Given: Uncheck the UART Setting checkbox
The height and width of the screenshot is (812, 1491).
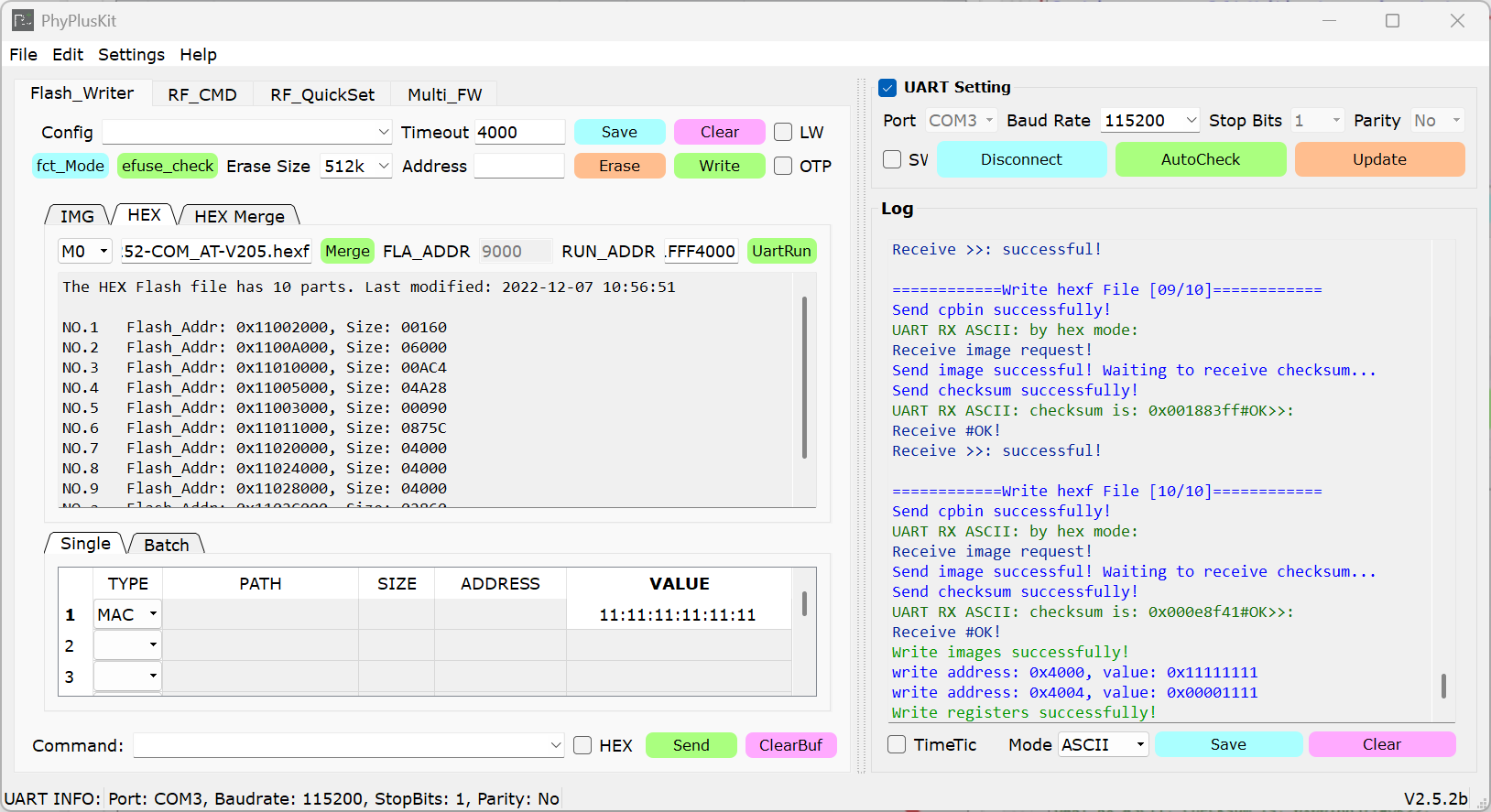Looking at the screenshot, I should coord(887,87).
